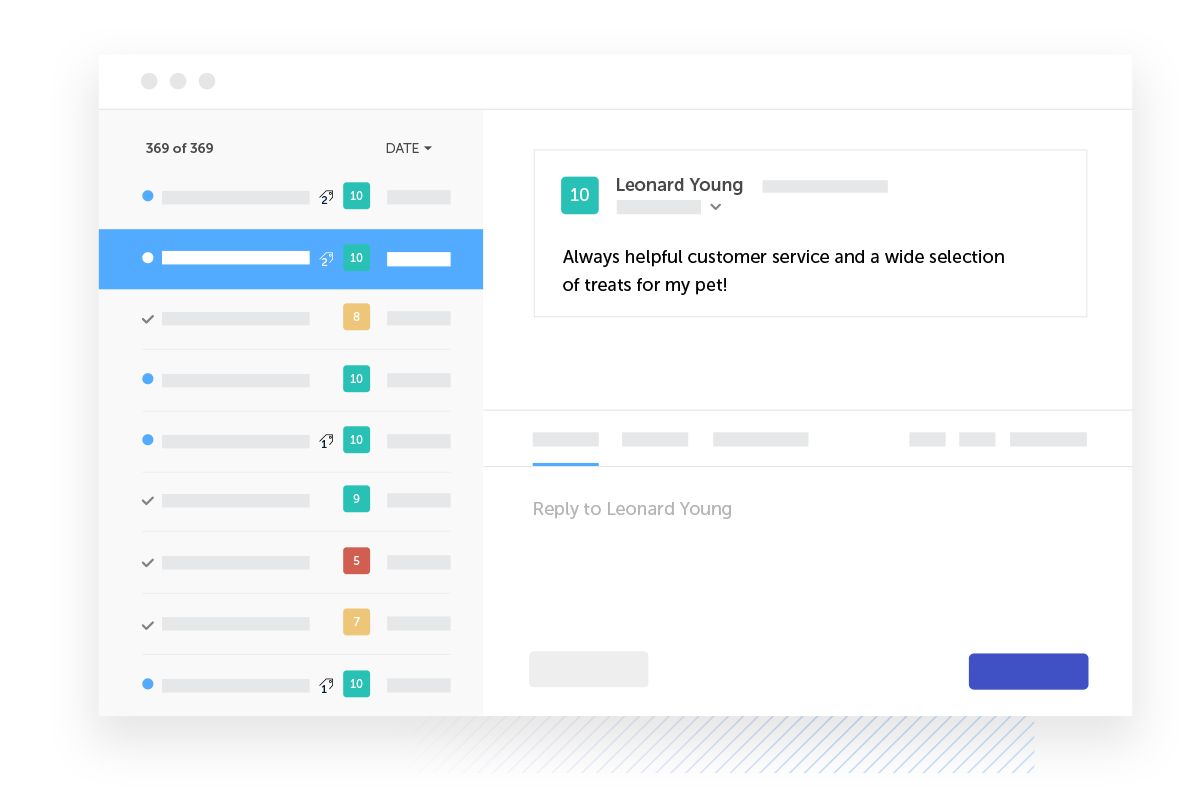
Task: Click the checkmark on the score 8 review
Action: 147,318
